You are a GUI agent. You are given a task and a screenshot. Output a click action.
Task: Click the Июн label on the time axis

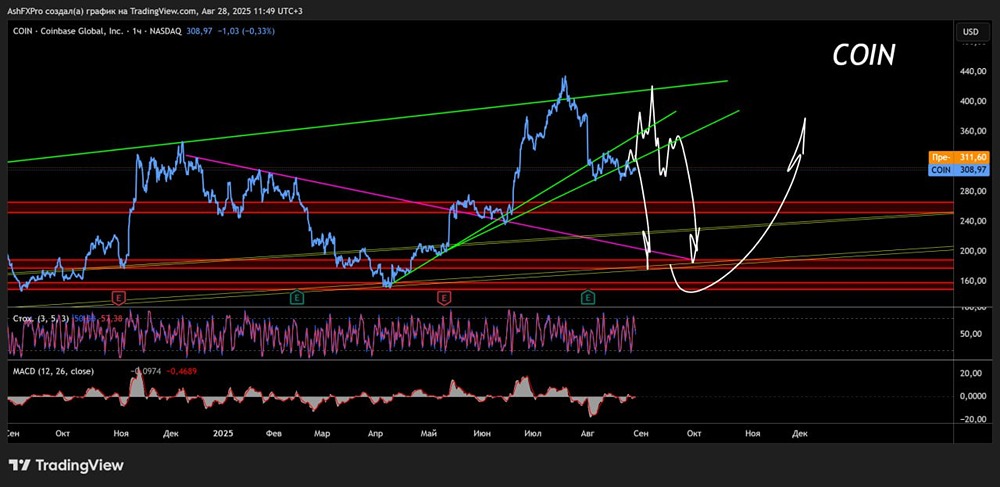pyautogui.click(x=483, y=433)
